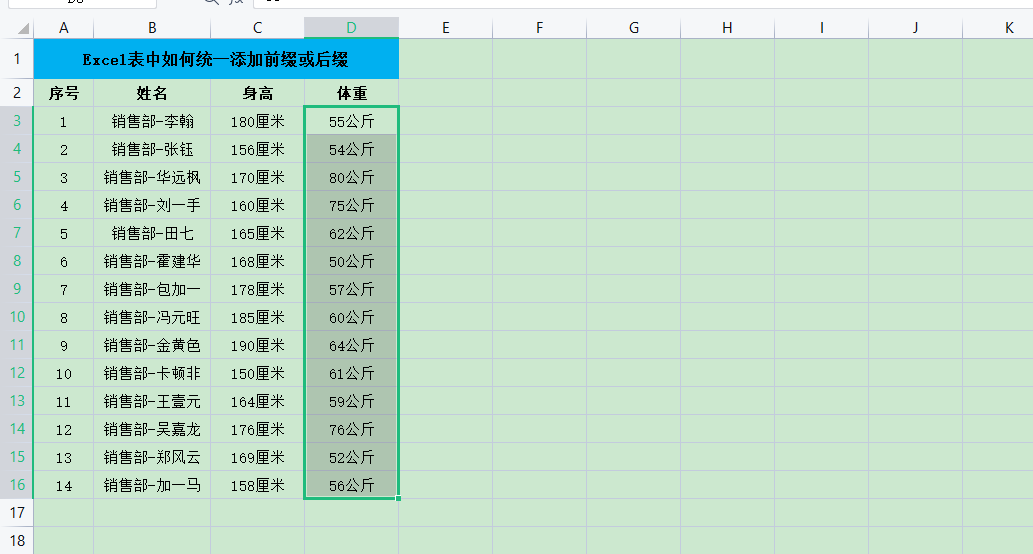Viewport: 1033px width, 554px height.
Task: Click the 57公斤 weight cell
Action: 351,289
